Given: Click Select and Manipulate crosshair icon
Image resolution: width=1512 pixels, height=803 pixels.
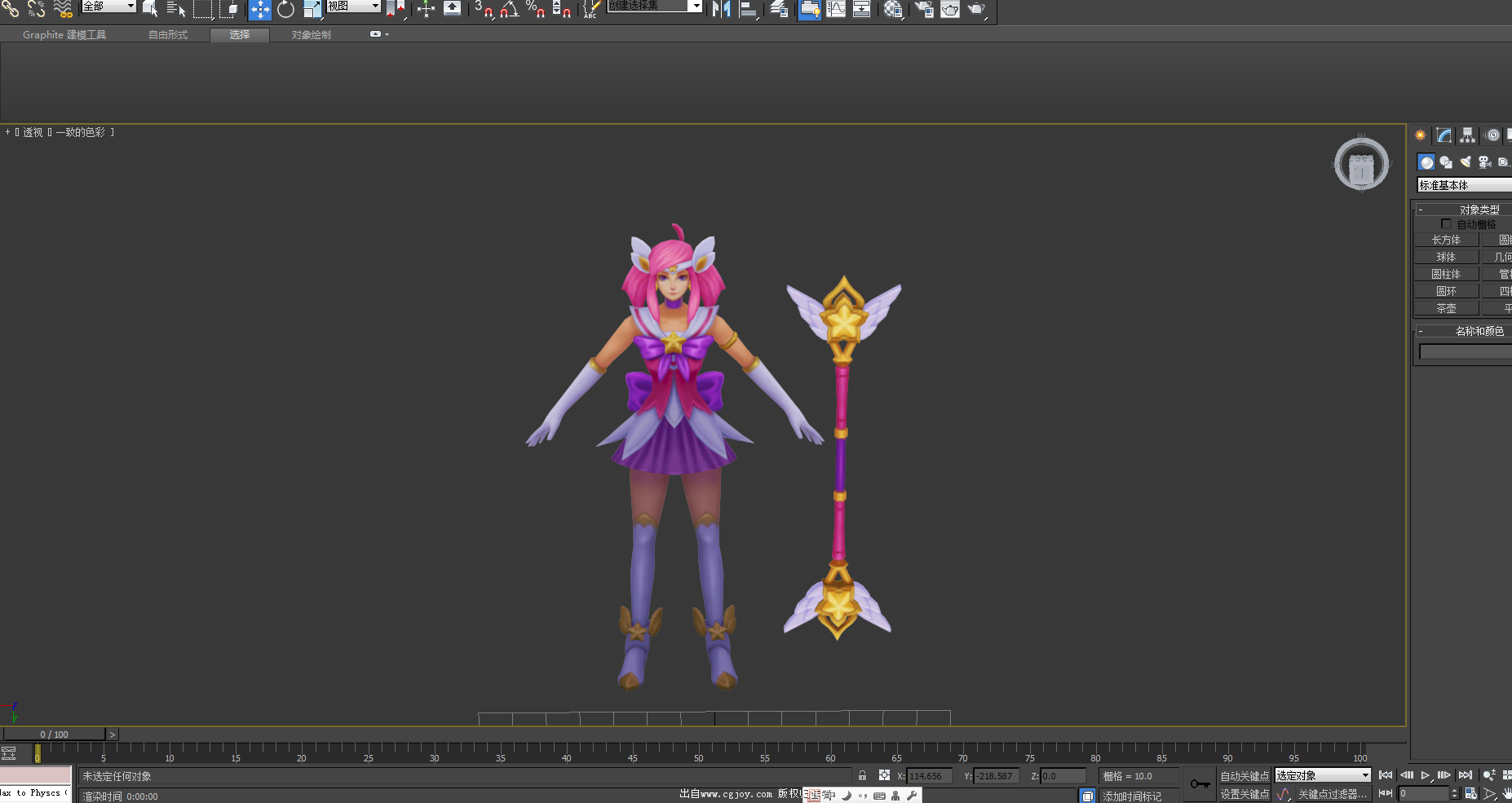Looking at the screenshot, I should pyautogui.click(x=426, y=9).
